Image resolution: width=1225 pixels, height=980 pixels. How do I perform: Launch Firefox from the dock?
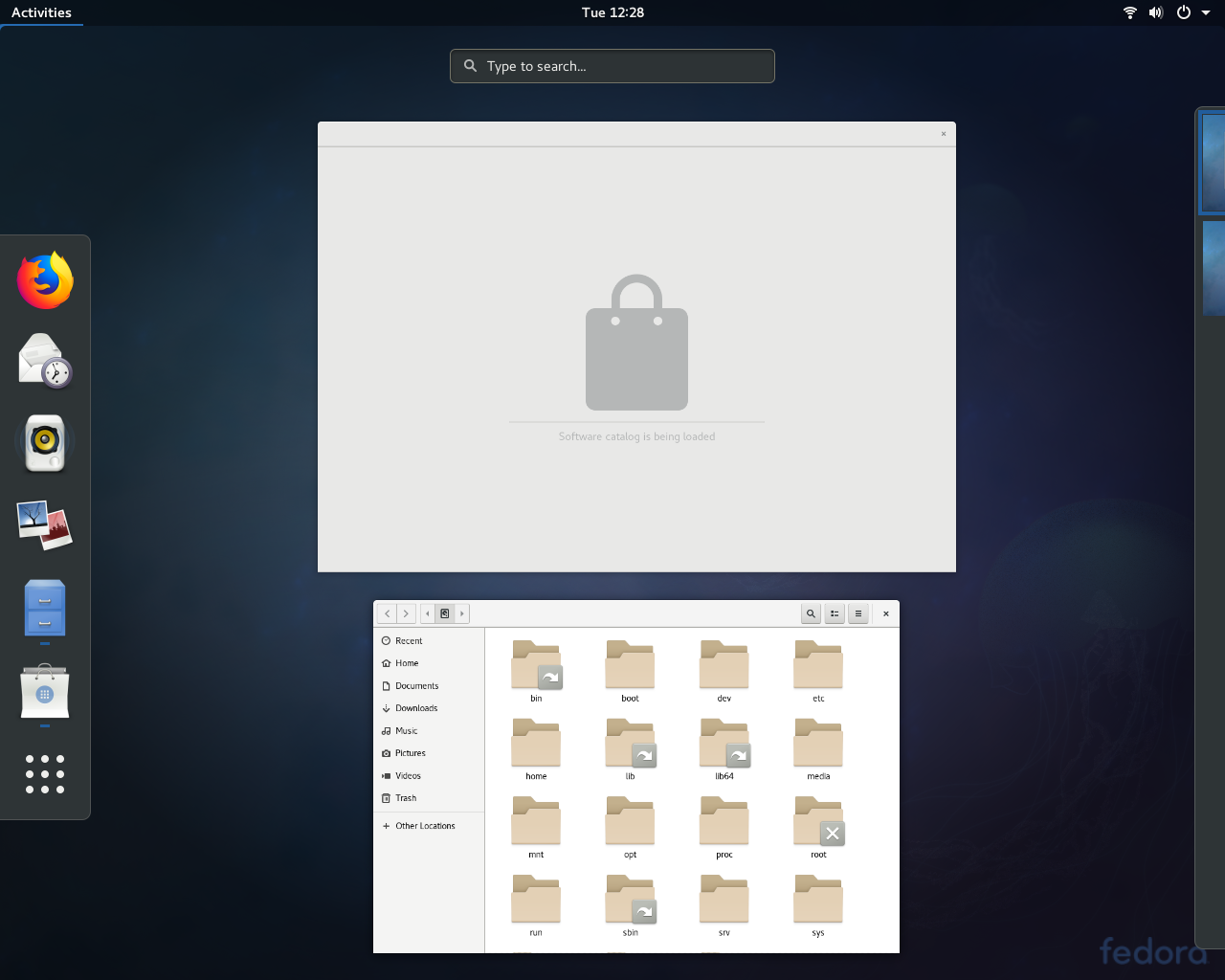pos(45,280)
